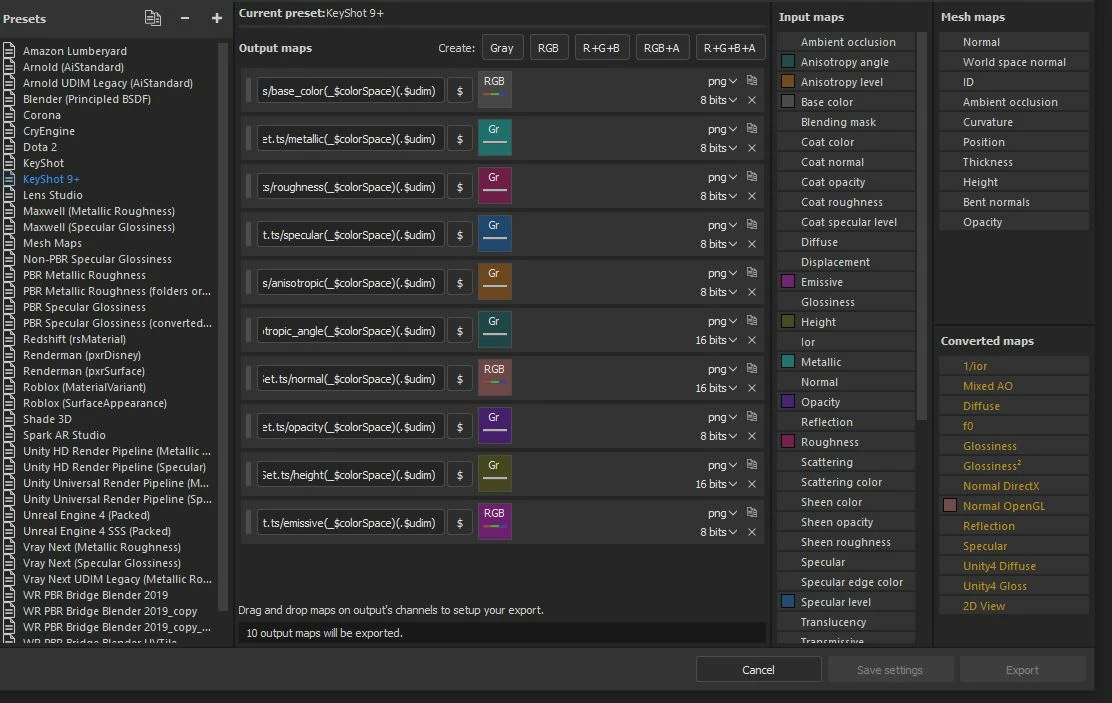Select the Unreal Engine 4 (Packed) preset
Screen dimensions: 1112x703
[87, 515]
